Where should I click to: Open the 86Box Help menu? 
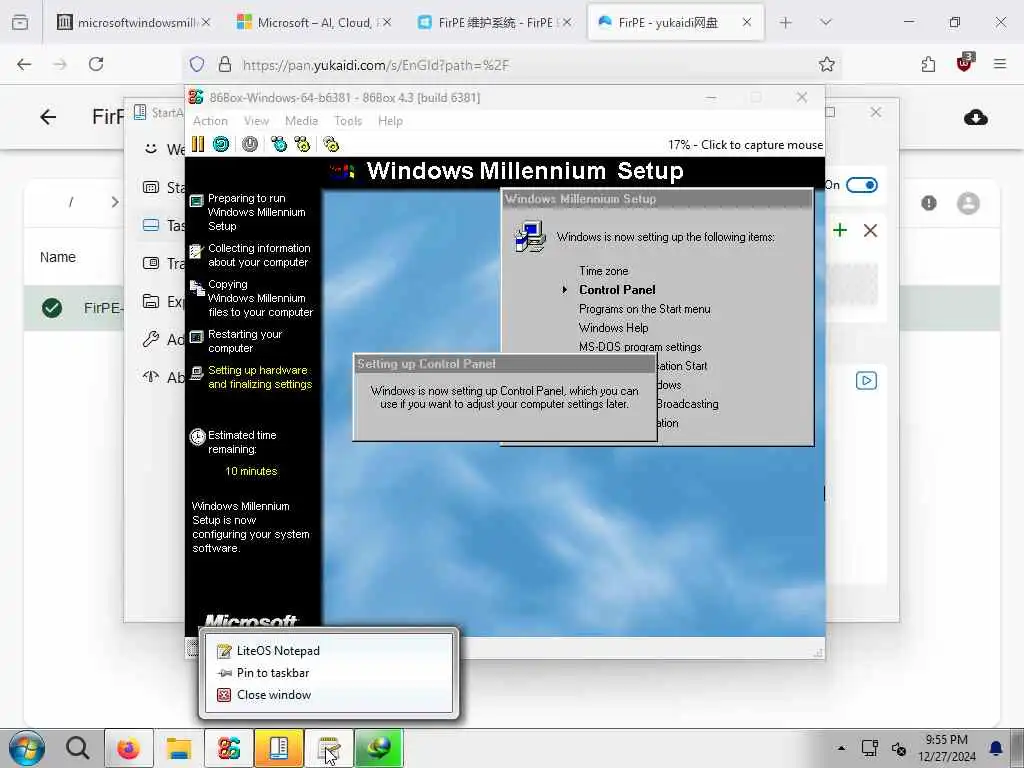click(x=390, y=121)
